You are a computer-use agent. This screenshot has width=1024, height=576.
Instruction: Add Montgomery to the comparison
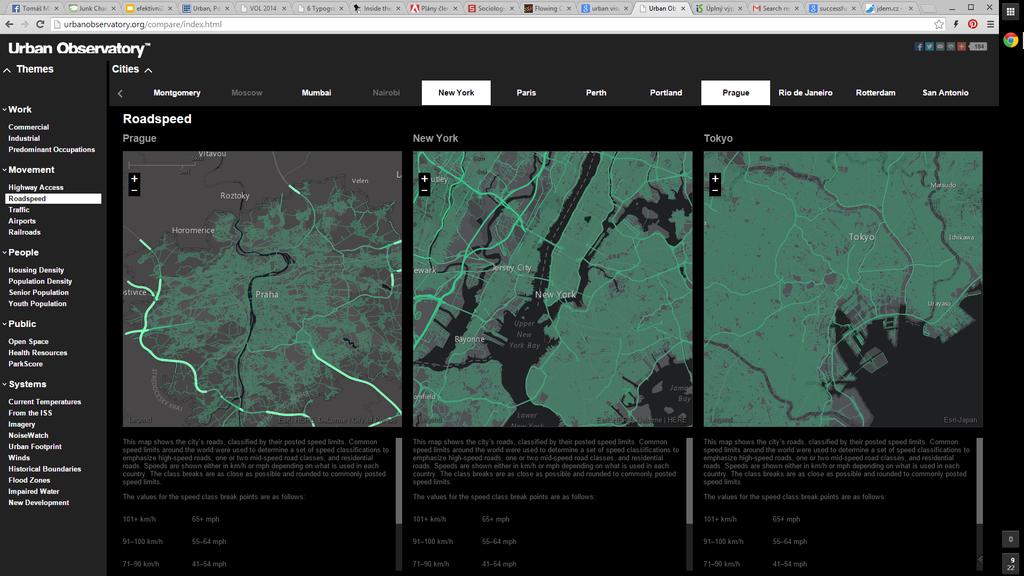(x=177, y=93)
